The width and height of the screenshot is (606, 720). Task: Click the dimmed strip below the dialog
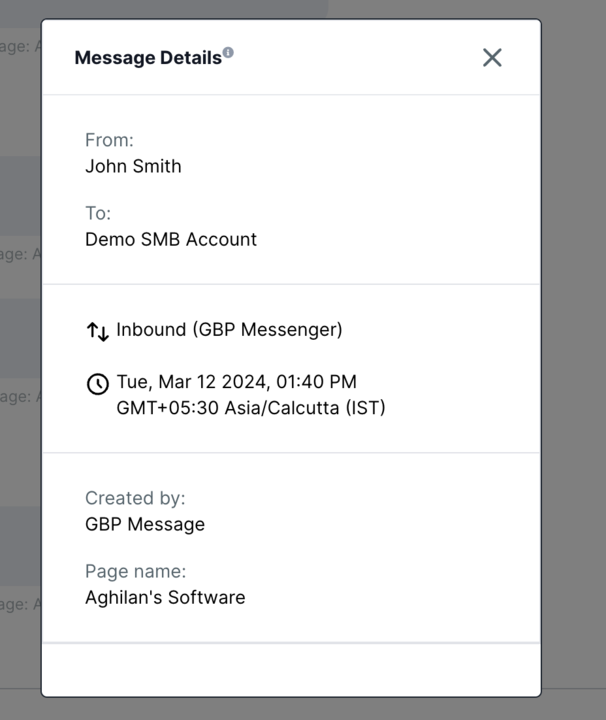[303, 709]
